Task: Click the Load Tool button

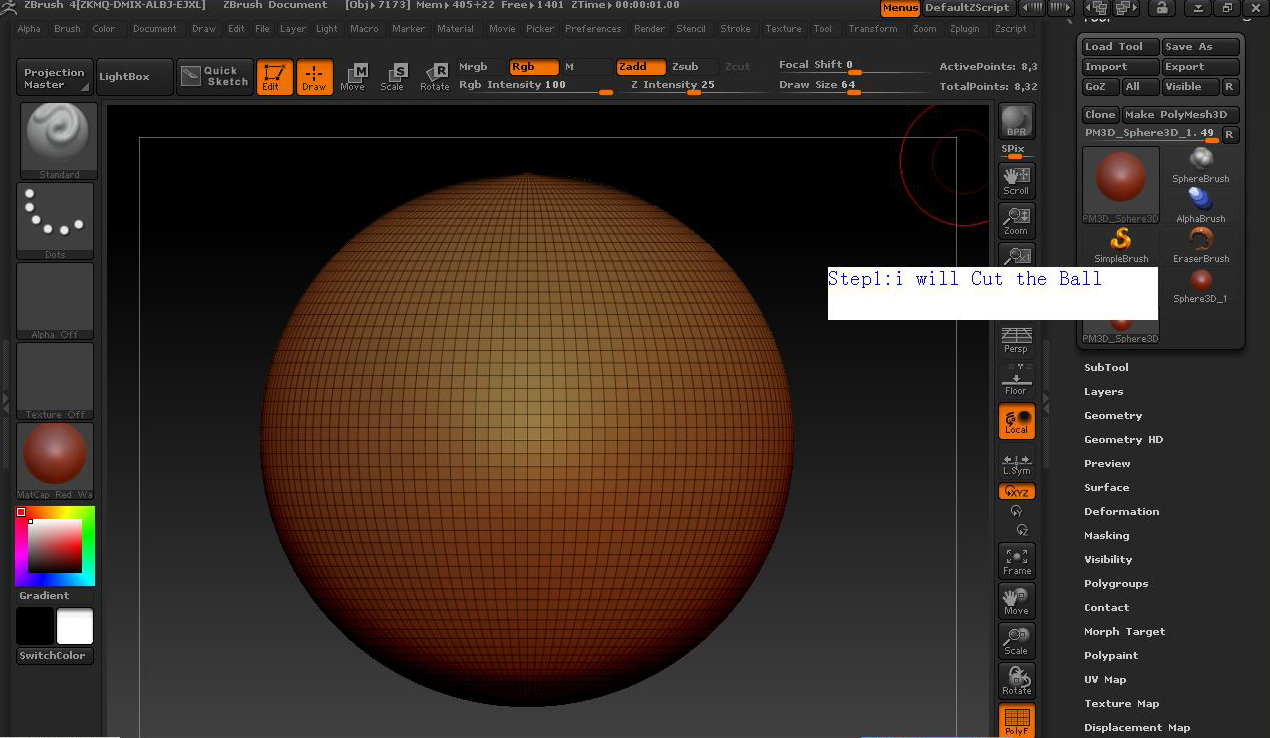Action: point(1120,47)
